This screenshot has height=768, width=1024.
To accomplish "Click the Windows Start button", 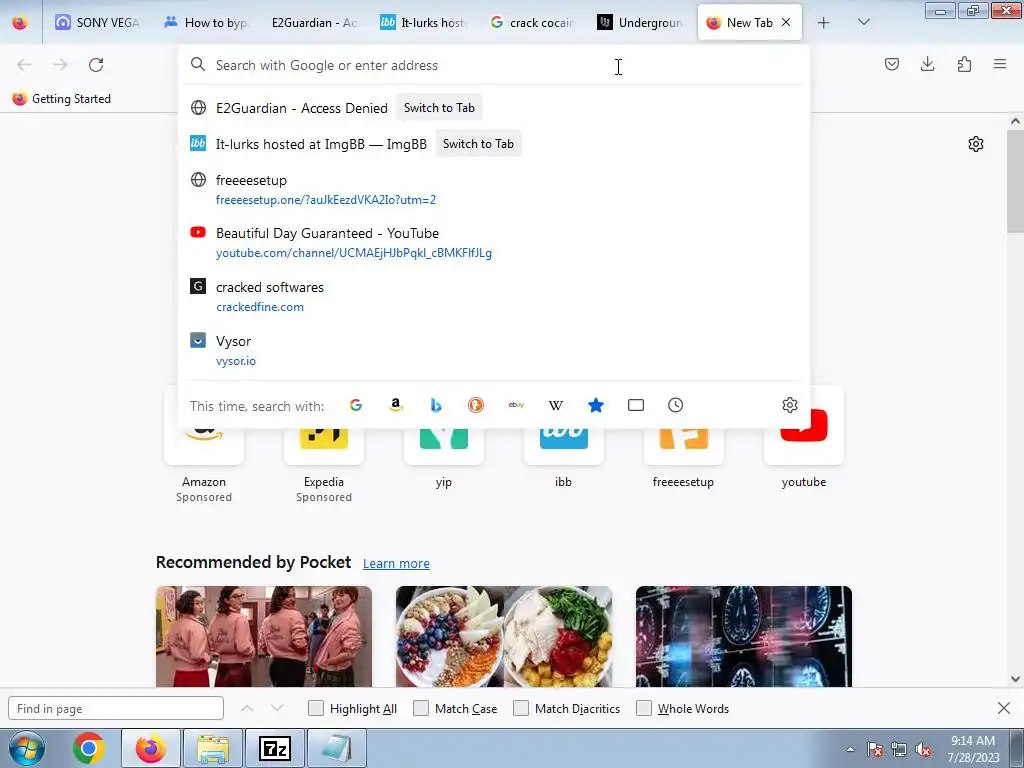I will [27, 748].
